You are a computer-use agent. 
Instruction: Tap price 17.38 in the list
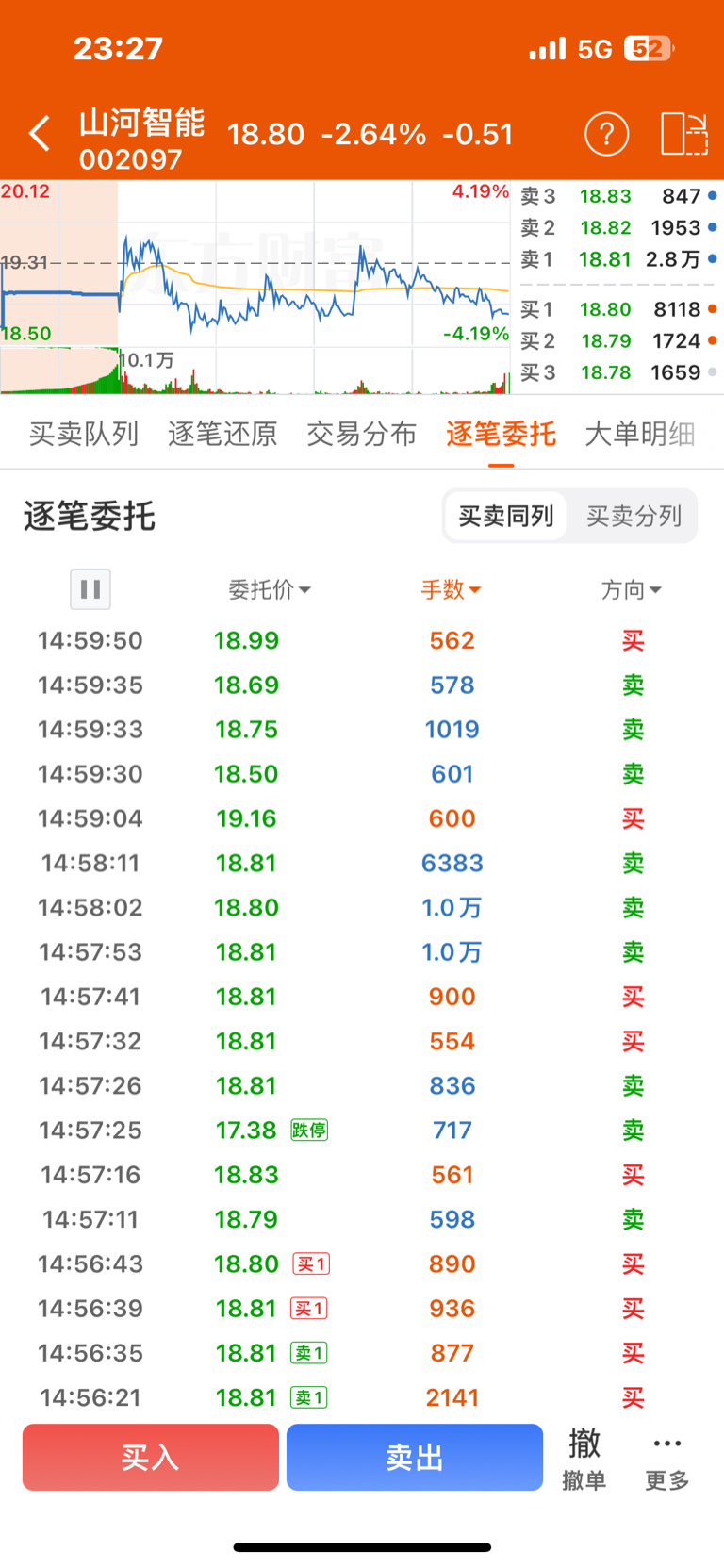(x=246, y=1130)
